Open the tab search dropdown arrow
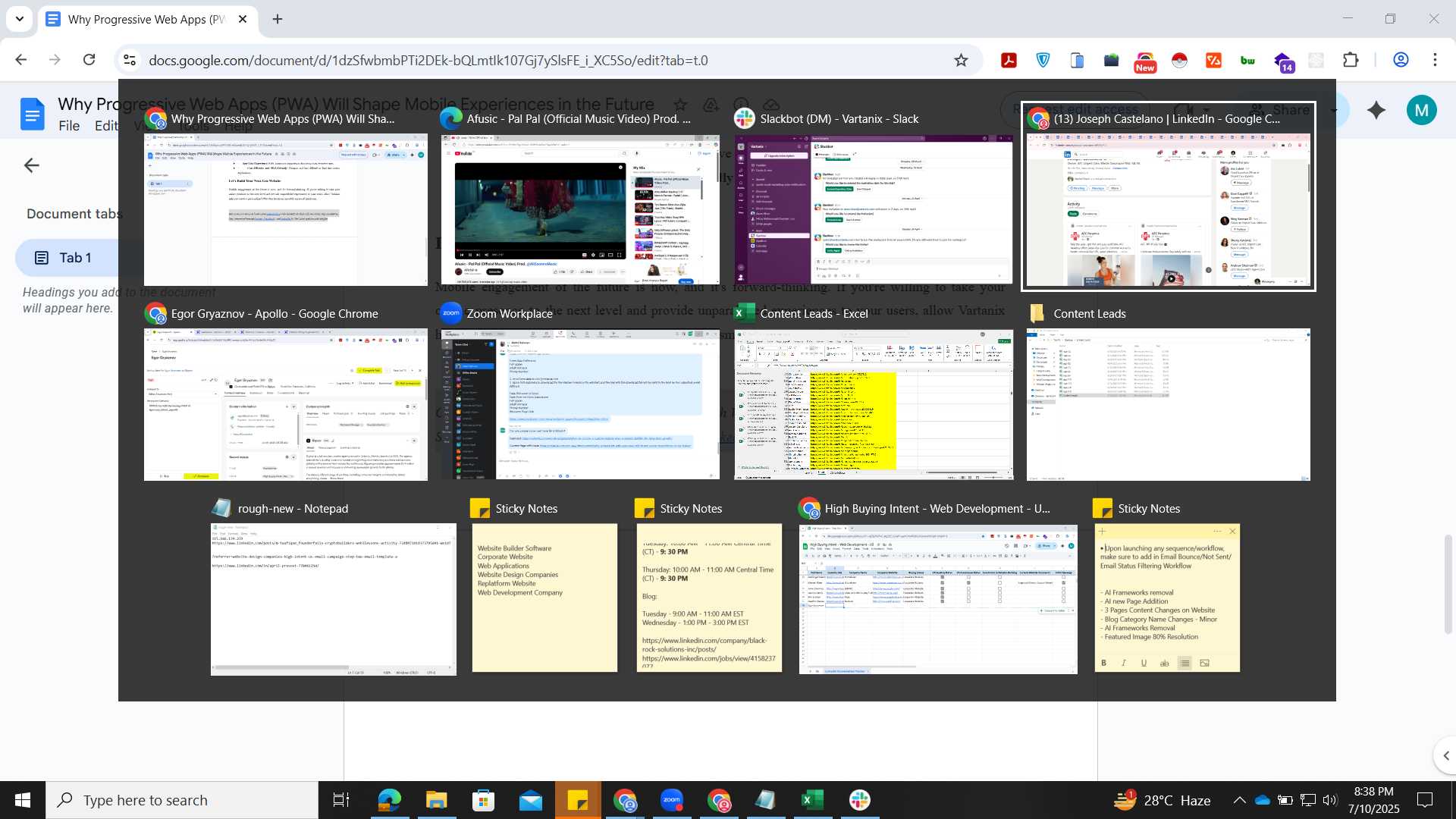The height and width of the screenshot is (819, 1456). pos(19,19)
